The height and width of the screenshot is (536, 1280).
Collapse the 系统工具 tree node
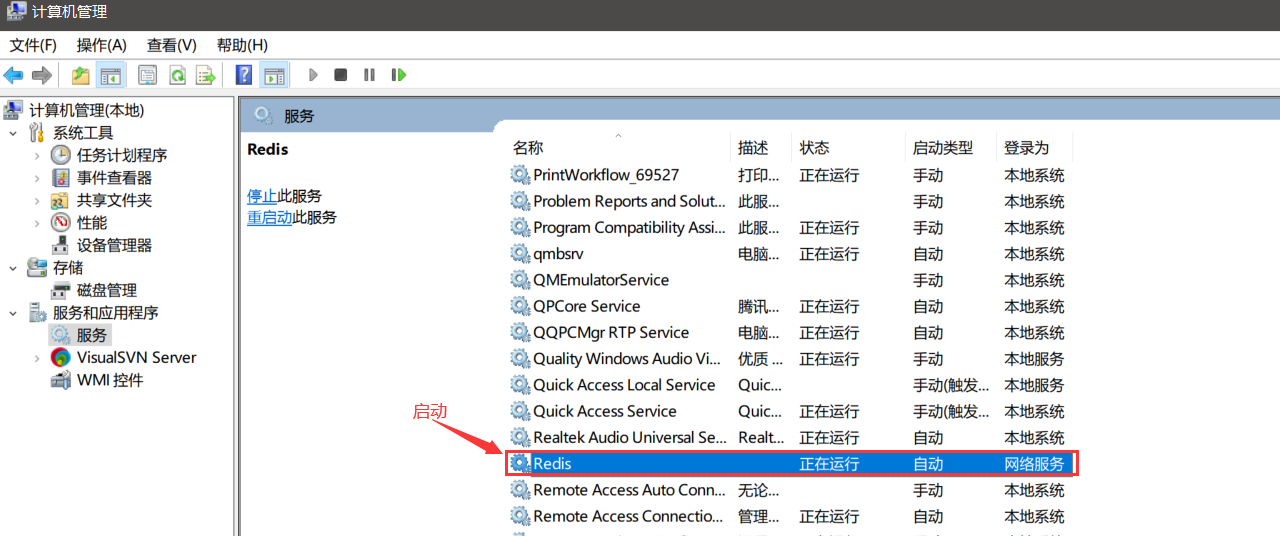pos(13,133)
